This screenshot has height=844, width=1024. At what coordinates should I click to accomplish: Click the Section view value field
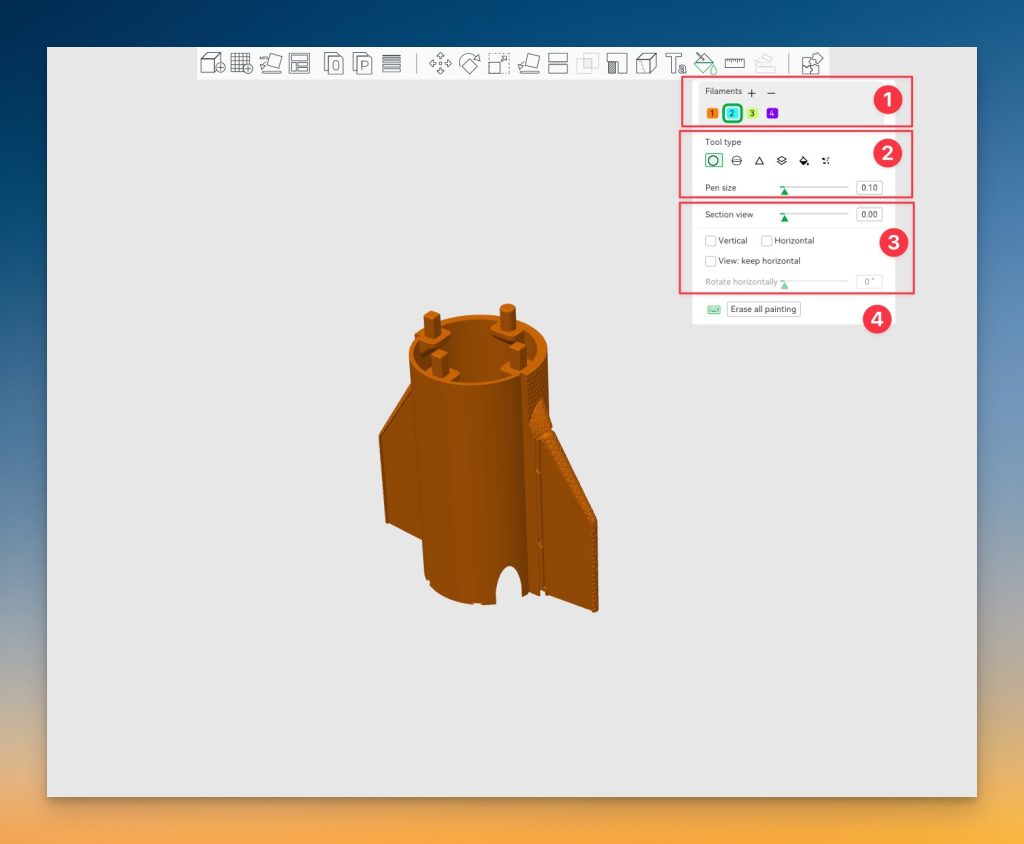click(x=869, y=215)
